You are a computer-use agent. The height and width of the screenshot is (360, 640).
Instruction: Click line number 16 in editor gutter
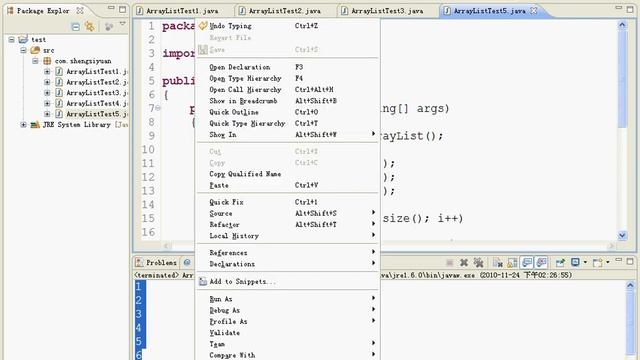click(148, 232)
